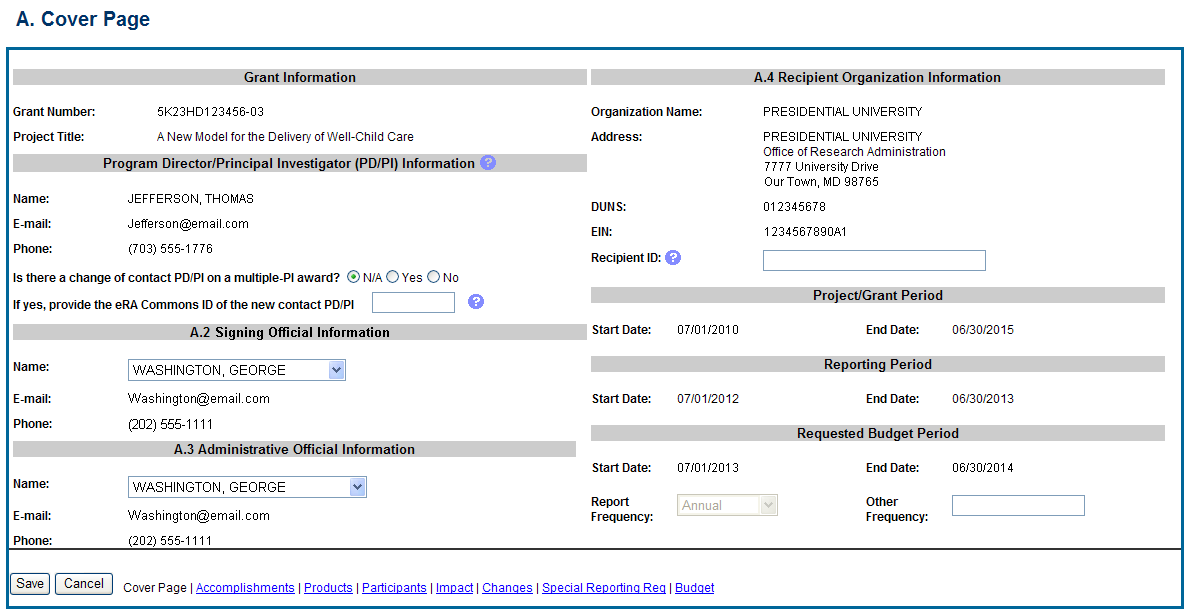Click help icon beside PD/PI Information header
Image resolution: width=1188 pixels, height=614 pixels.
[x=488, y=163]
